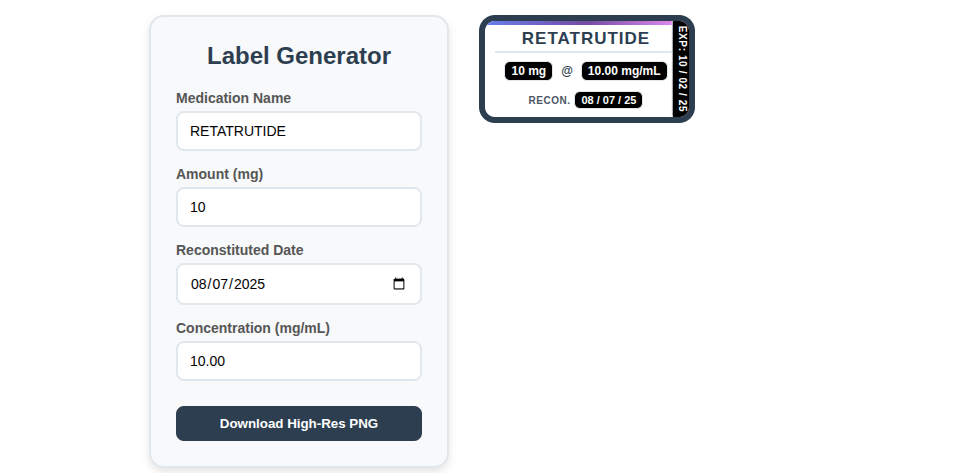The width and height of the screenshot is (972, 473).
Task: Click the Concentration (mg/mL) label text
Action: 253,328
